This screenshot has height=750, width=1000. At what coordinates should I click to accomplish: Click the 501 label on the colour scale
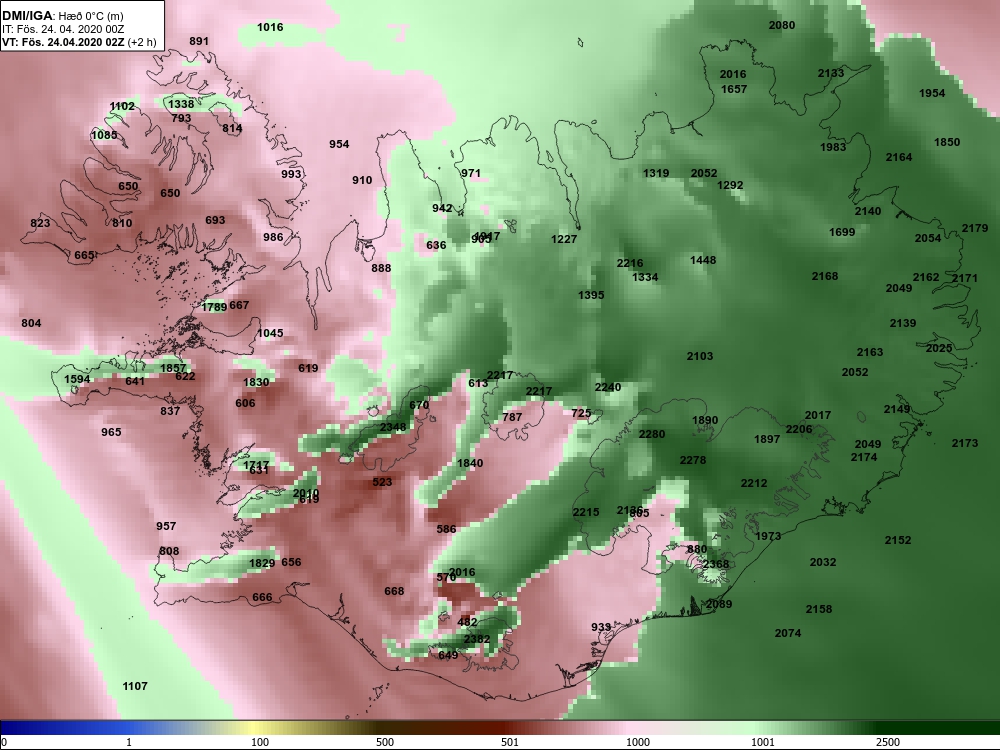(x=510, y=742)
